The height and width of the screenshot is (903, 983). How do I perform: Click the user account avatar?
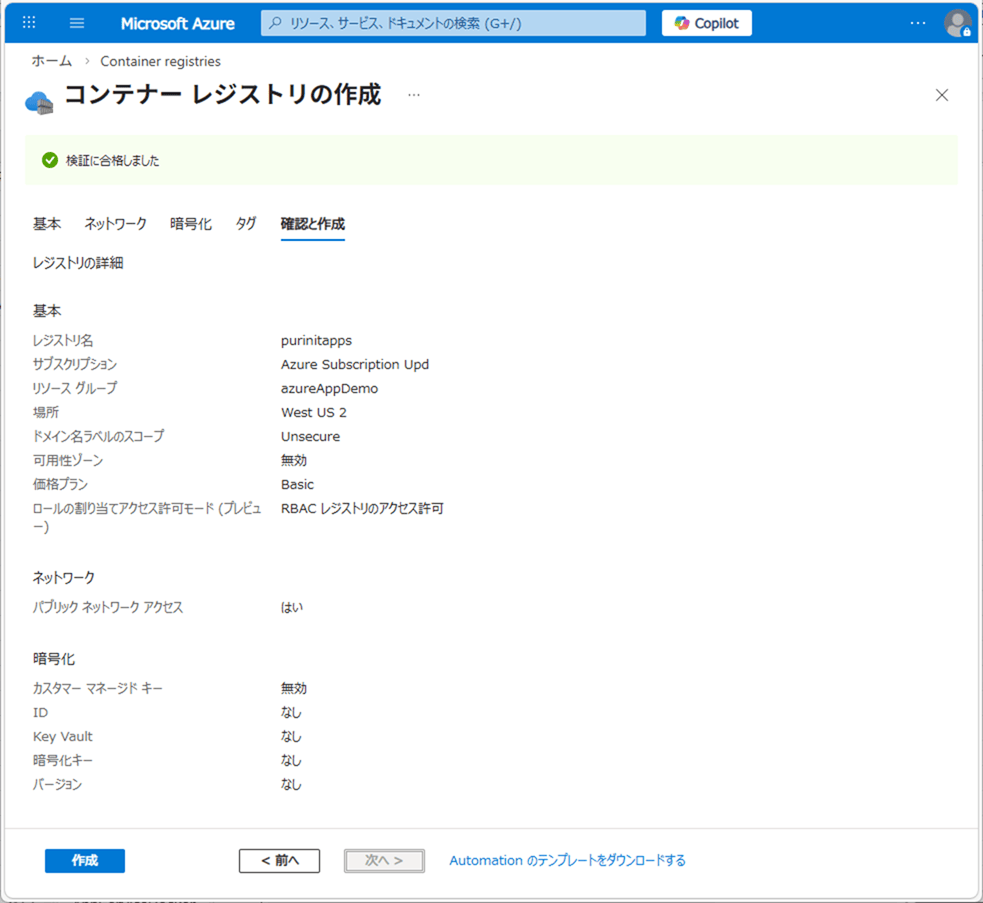[x=957, y=23]
